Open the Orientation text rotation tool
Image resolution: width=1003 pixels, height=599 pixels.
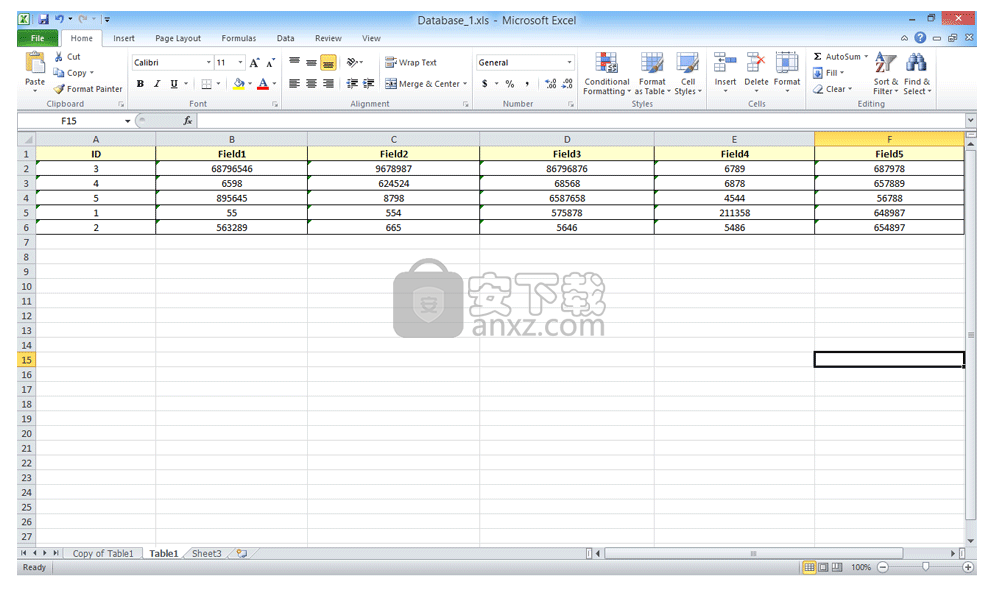click(352, 62)
